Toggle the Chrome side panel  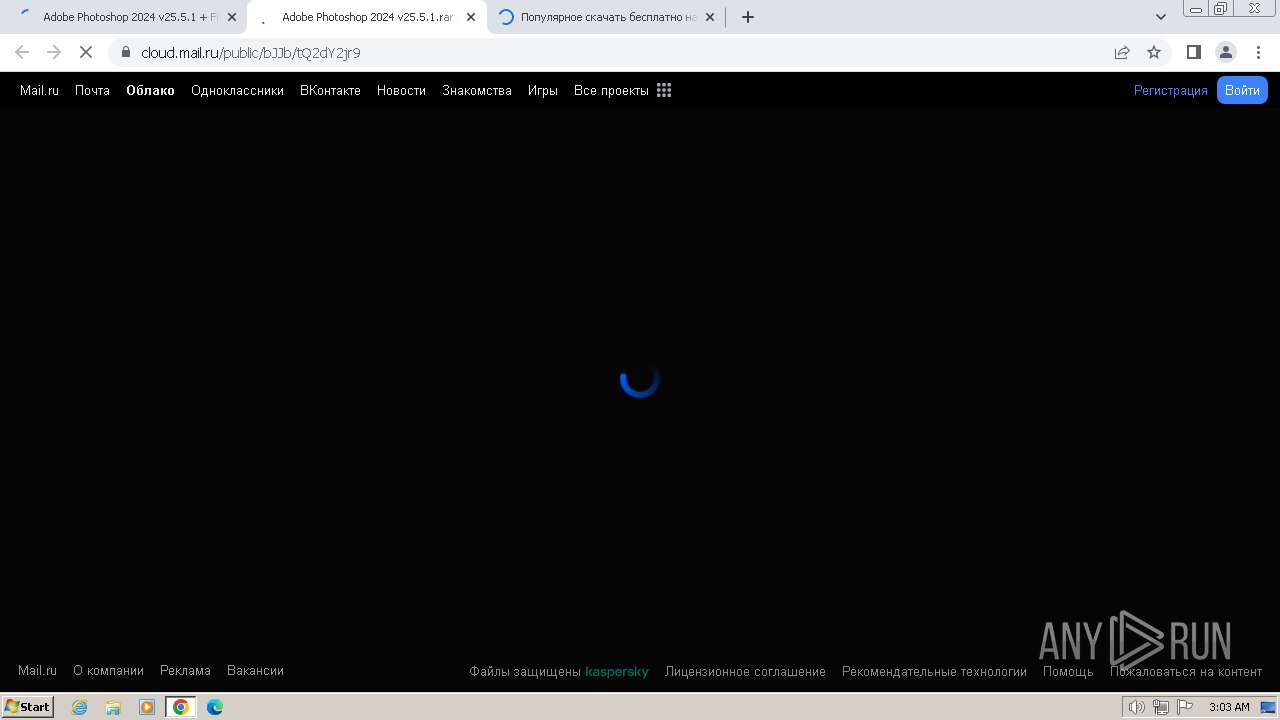pyautogui.click(x=1194, y=52)
